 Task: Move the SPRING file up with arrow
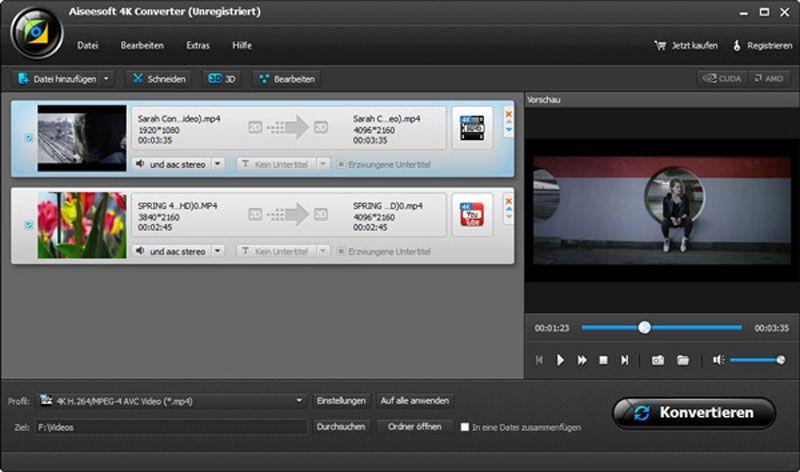(x=508, y=209)
